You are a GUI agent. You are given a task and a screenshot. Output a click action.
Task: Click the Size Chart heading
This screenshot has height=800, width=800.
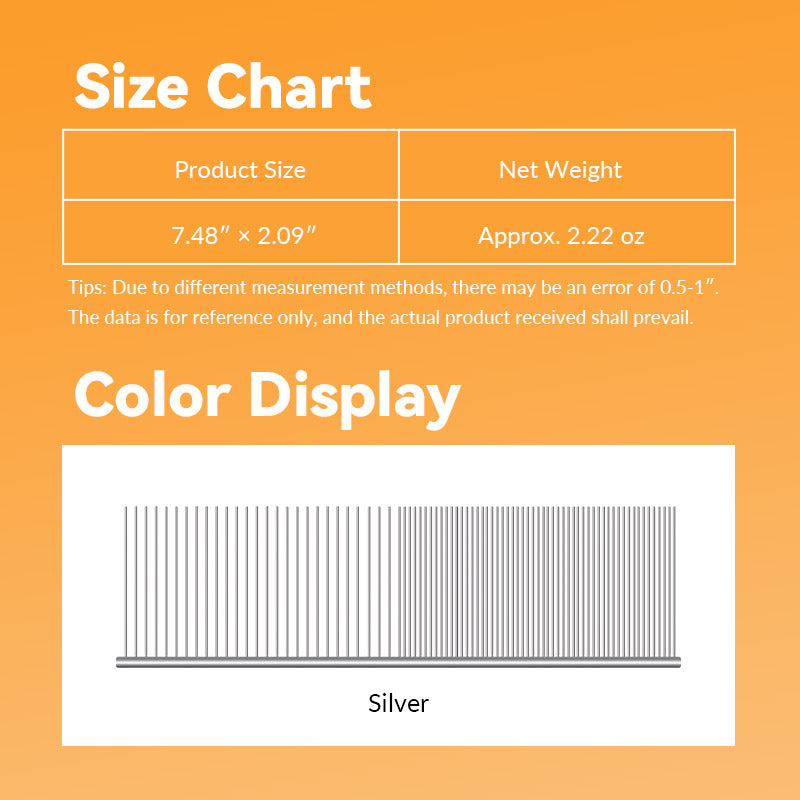tap(223, 86)
